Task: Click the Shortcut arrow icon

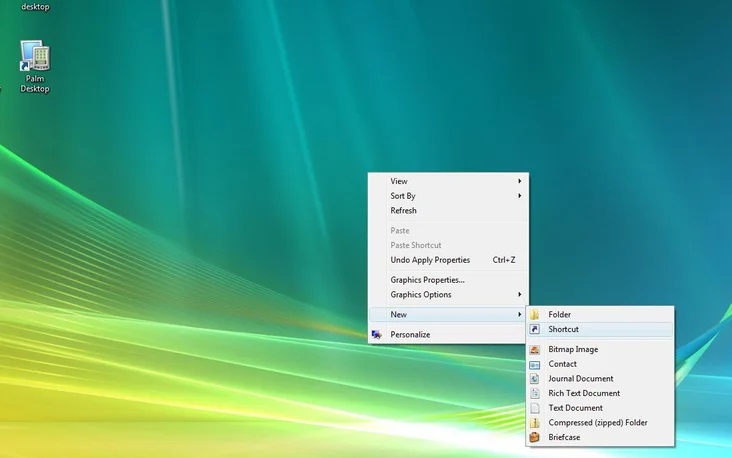Action: point(535,329)
